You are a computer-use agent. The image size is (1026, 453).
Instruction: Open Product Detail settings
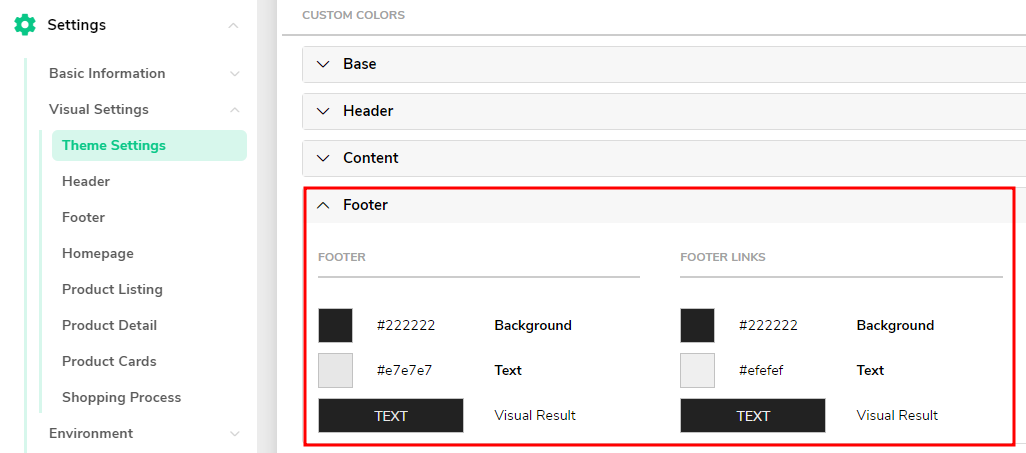click(x=109, y=325)
